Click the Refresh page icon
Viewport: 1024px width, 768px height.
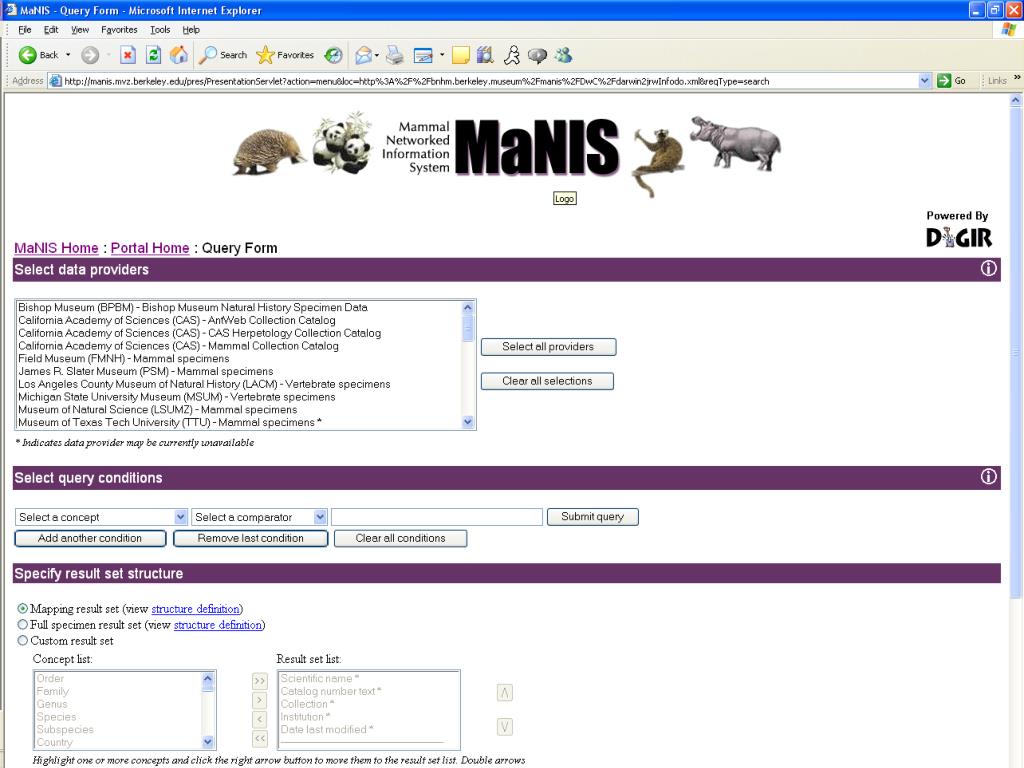pos(153,55)
